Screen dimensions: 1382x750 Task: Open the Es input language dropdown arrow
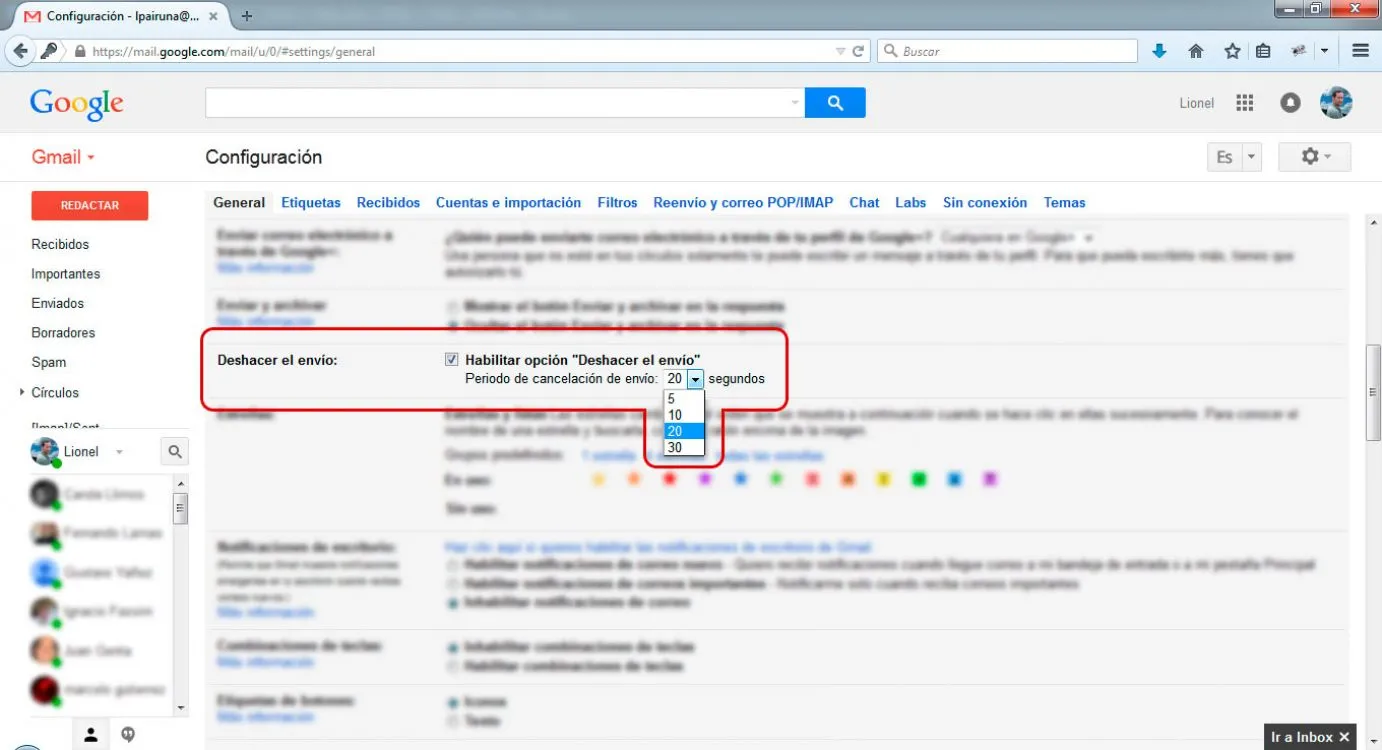point(1252,158)
